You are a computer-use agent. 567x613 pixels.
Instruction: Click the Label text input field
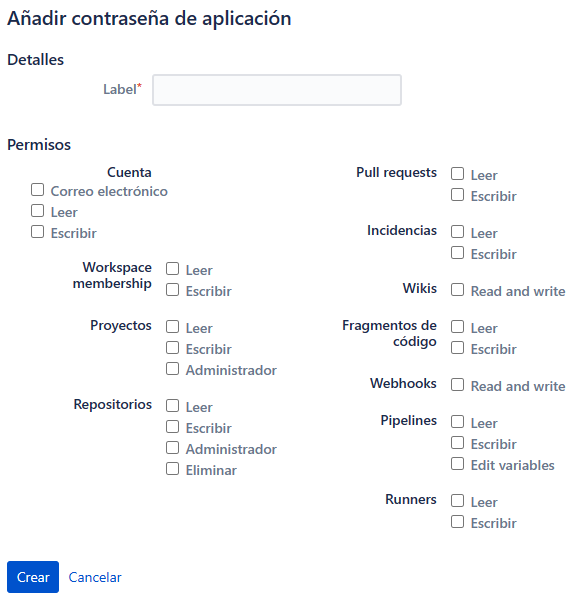[x=276, y=90]
